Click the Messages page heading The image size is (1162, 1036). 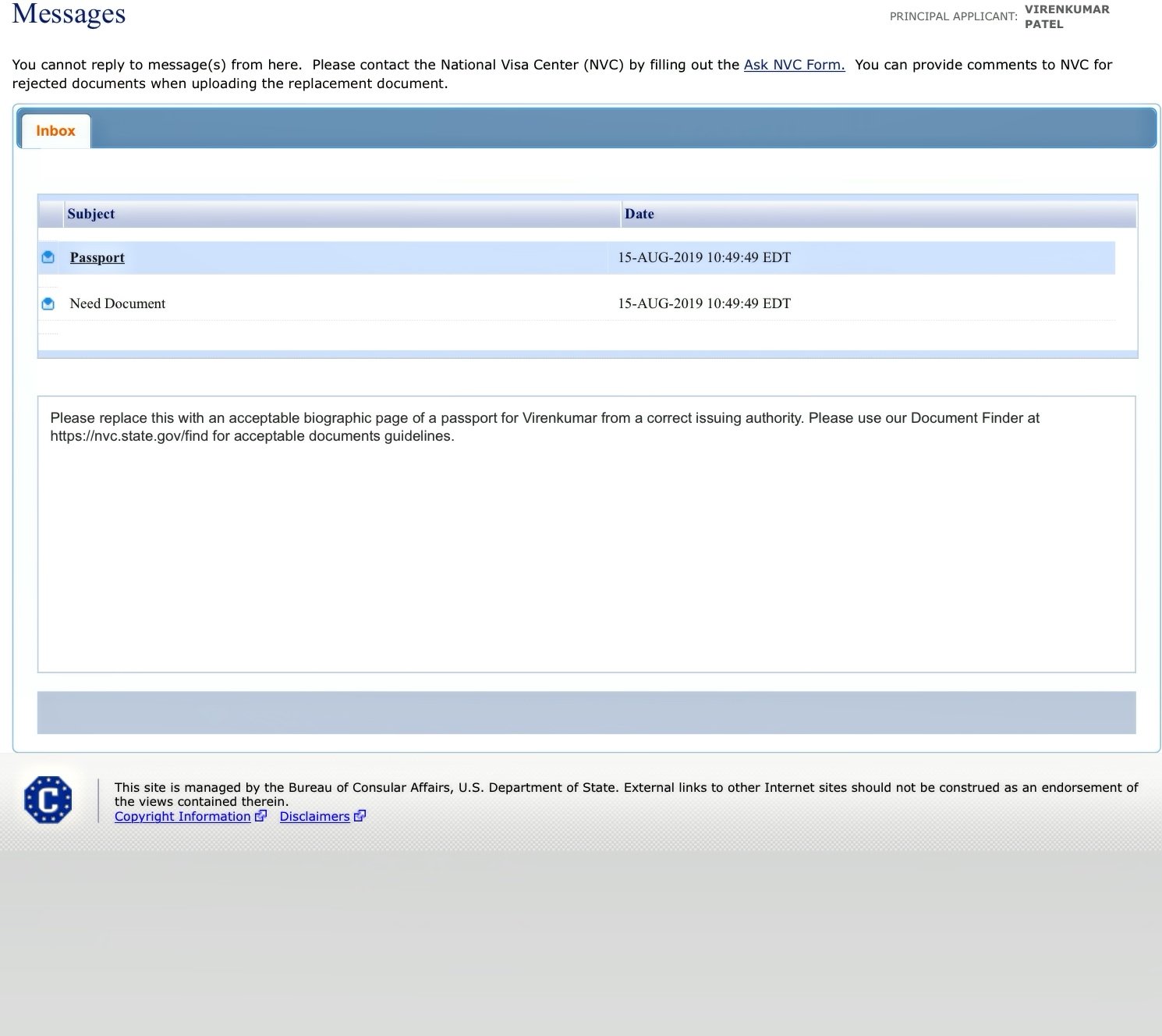coord(69,14)
